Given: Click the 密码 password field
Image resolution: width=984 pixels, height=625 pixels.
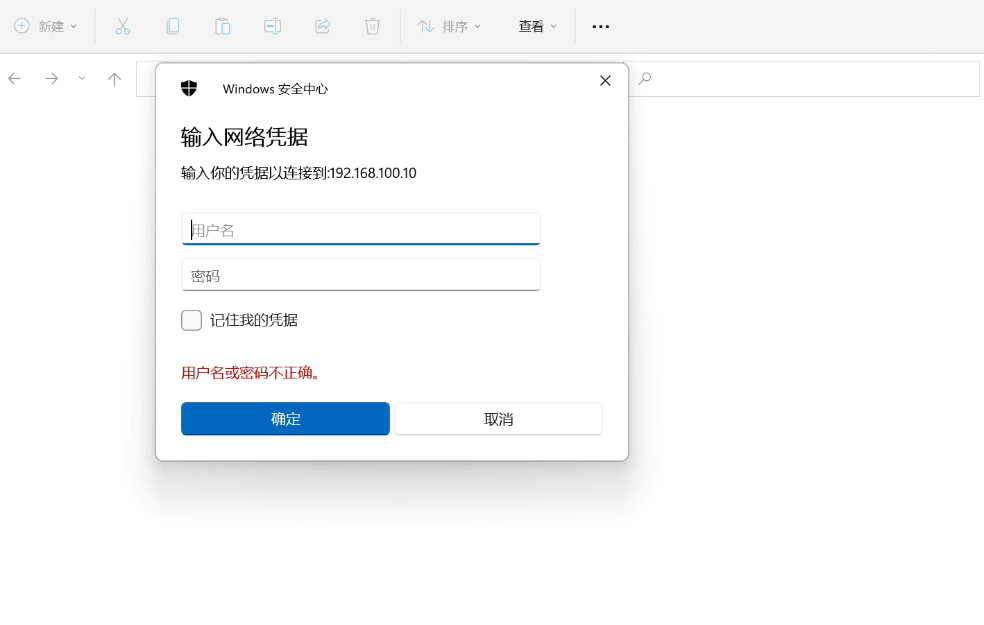Looking at the screenshot, I should [360, 275].
